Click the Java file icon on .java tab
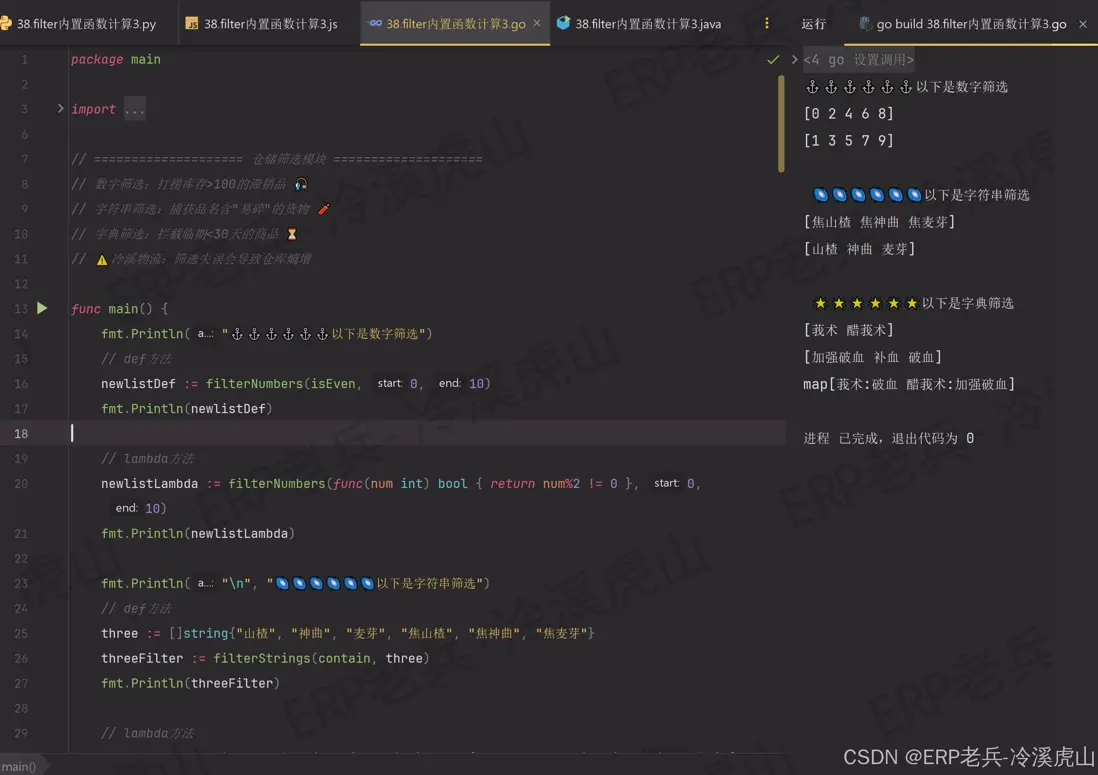The image size is (1098, 775). click(563, 23)
